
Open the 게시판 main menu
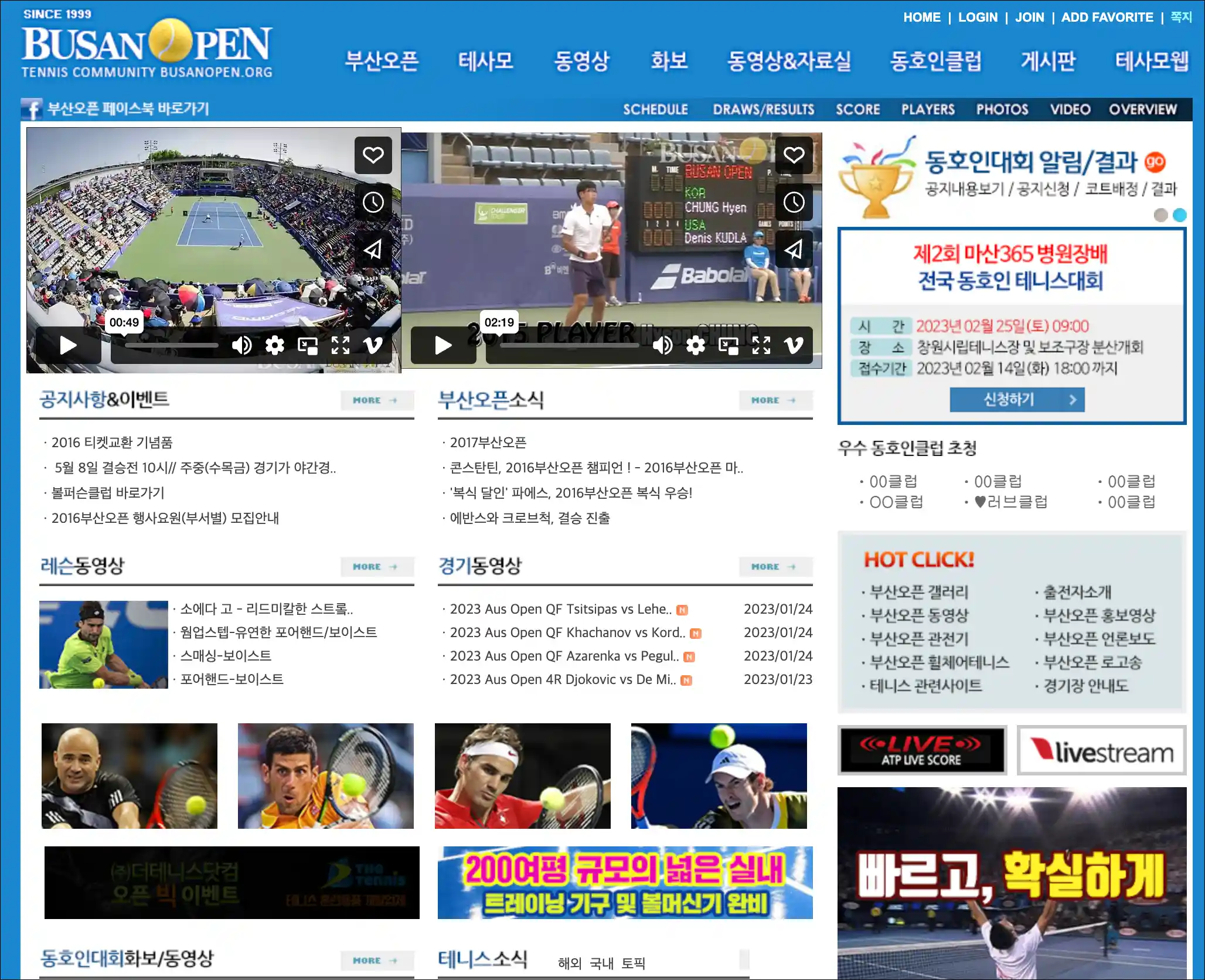pyautogui.click(x=1049, y=61)
